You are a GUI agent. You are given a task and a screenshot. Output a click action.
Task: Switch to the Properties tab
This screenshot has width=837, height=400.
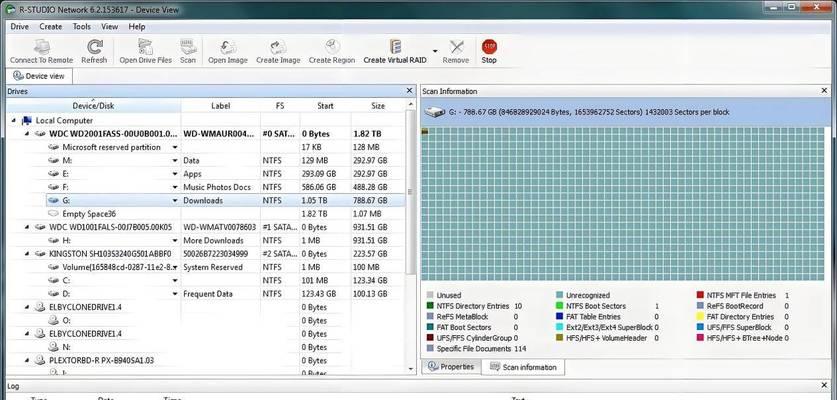(452, 367)
